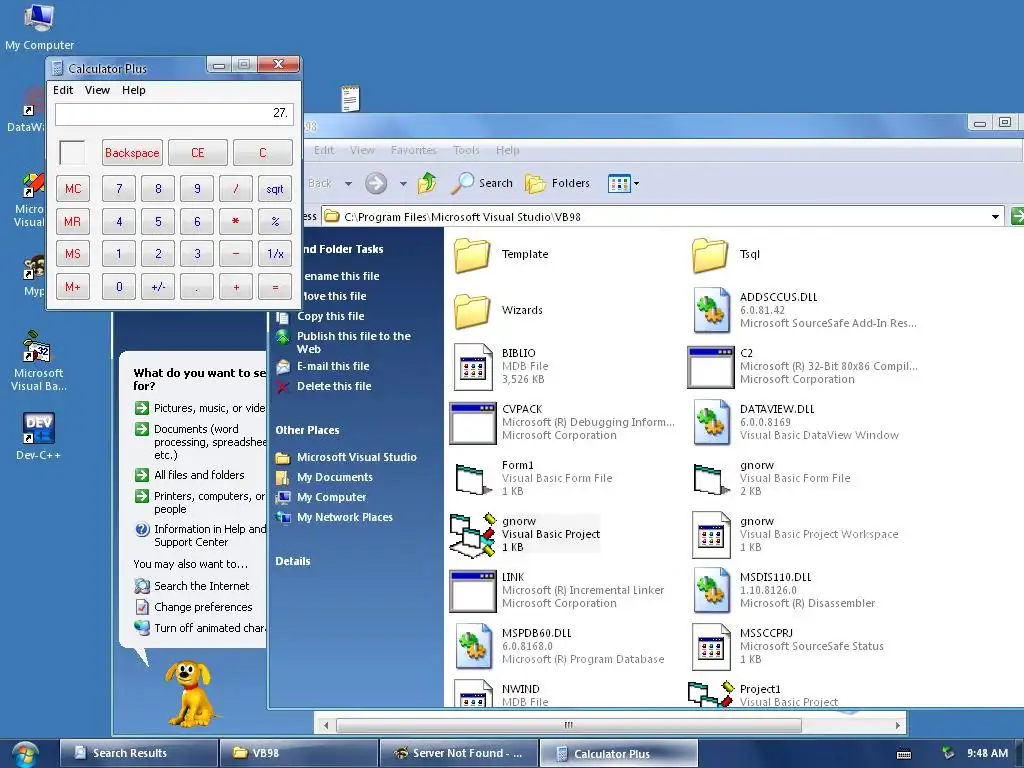The width and height of the screenshot is (1024, 768).
Task: Click Change preferences in search companion
Action: (203, 607)
